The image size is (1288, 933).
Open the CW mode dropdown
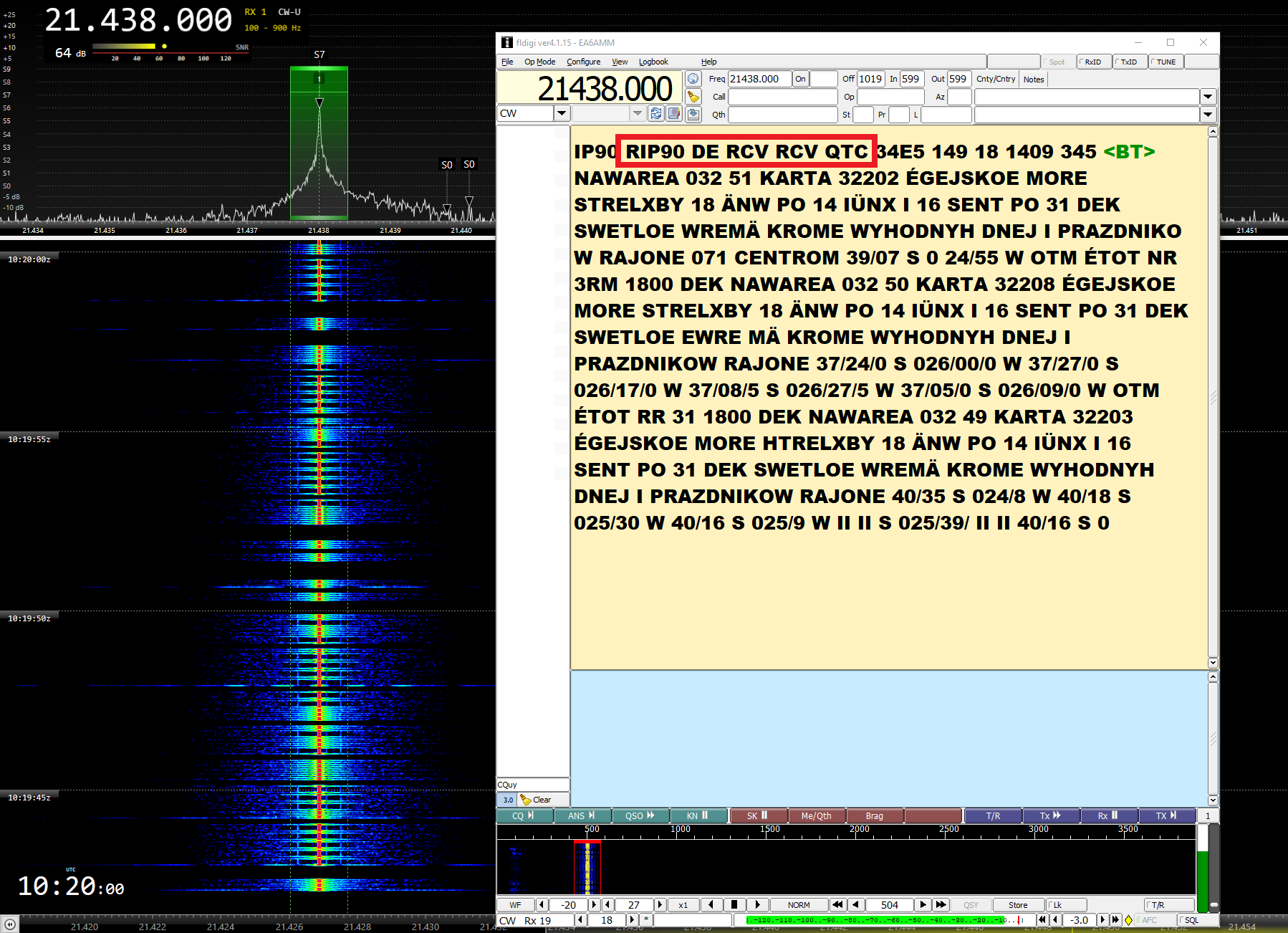[562, 113]
